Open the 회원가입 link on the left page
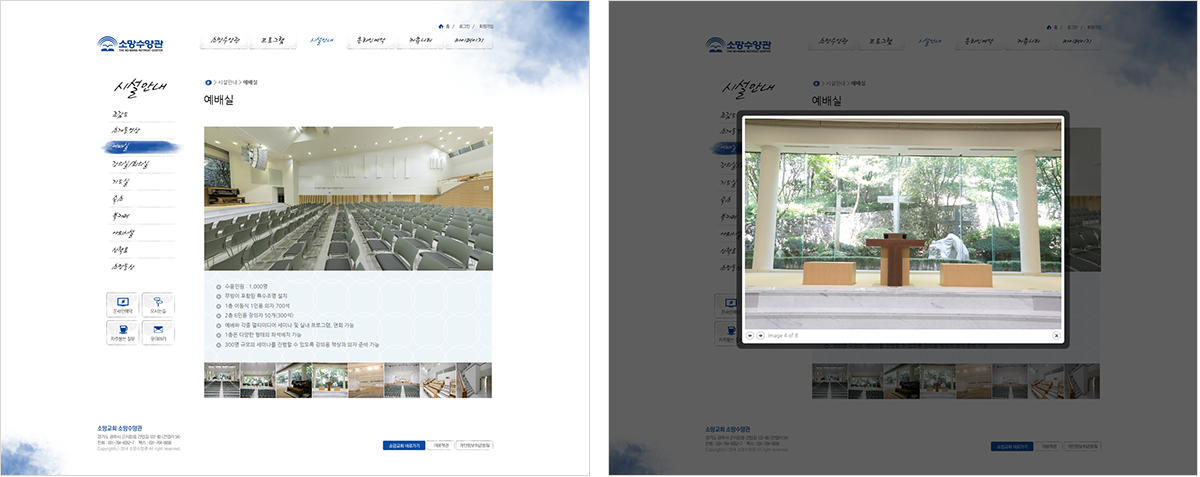Image resolution: width=1200 pixels, height=477 pixels. 486,26
